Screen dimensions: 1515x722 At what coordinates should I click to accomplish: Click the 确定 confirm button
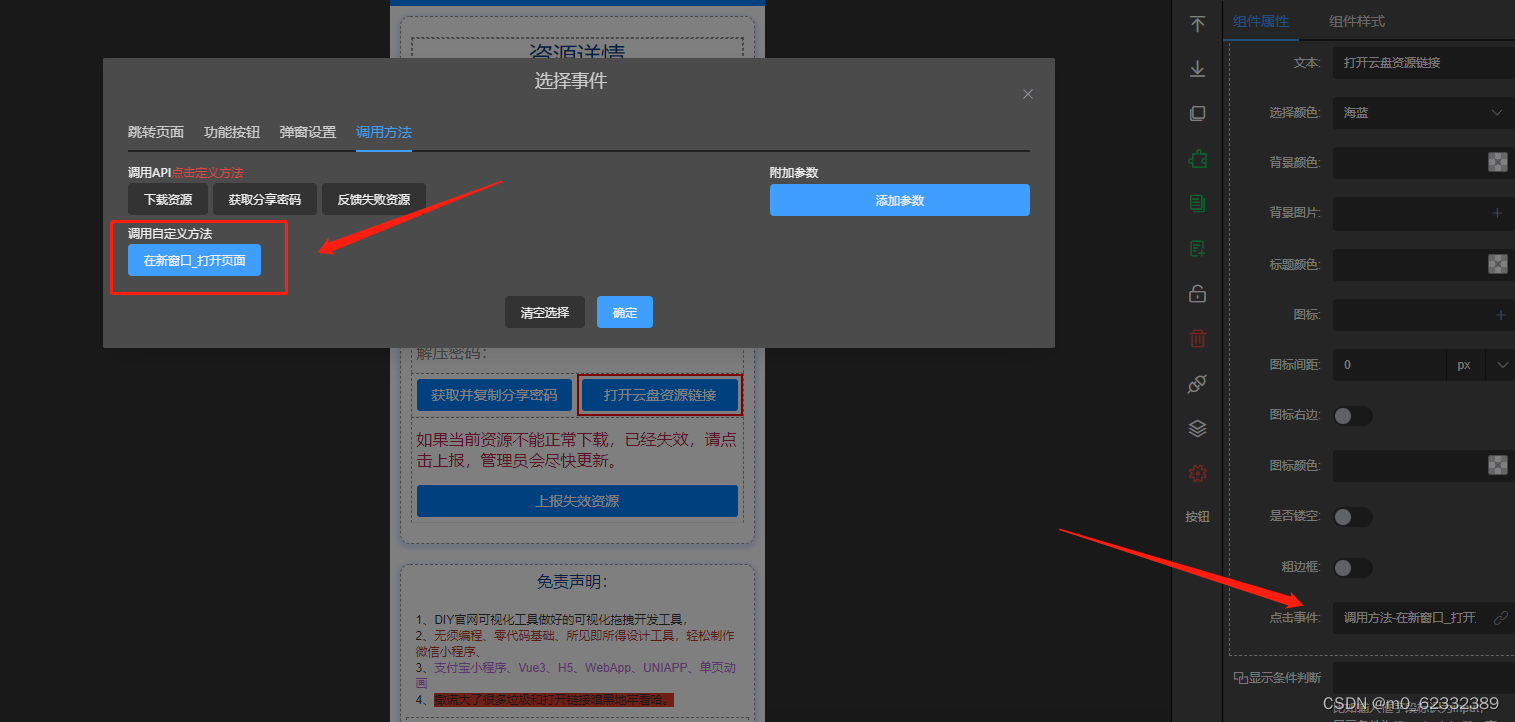(x=624, y=311)
